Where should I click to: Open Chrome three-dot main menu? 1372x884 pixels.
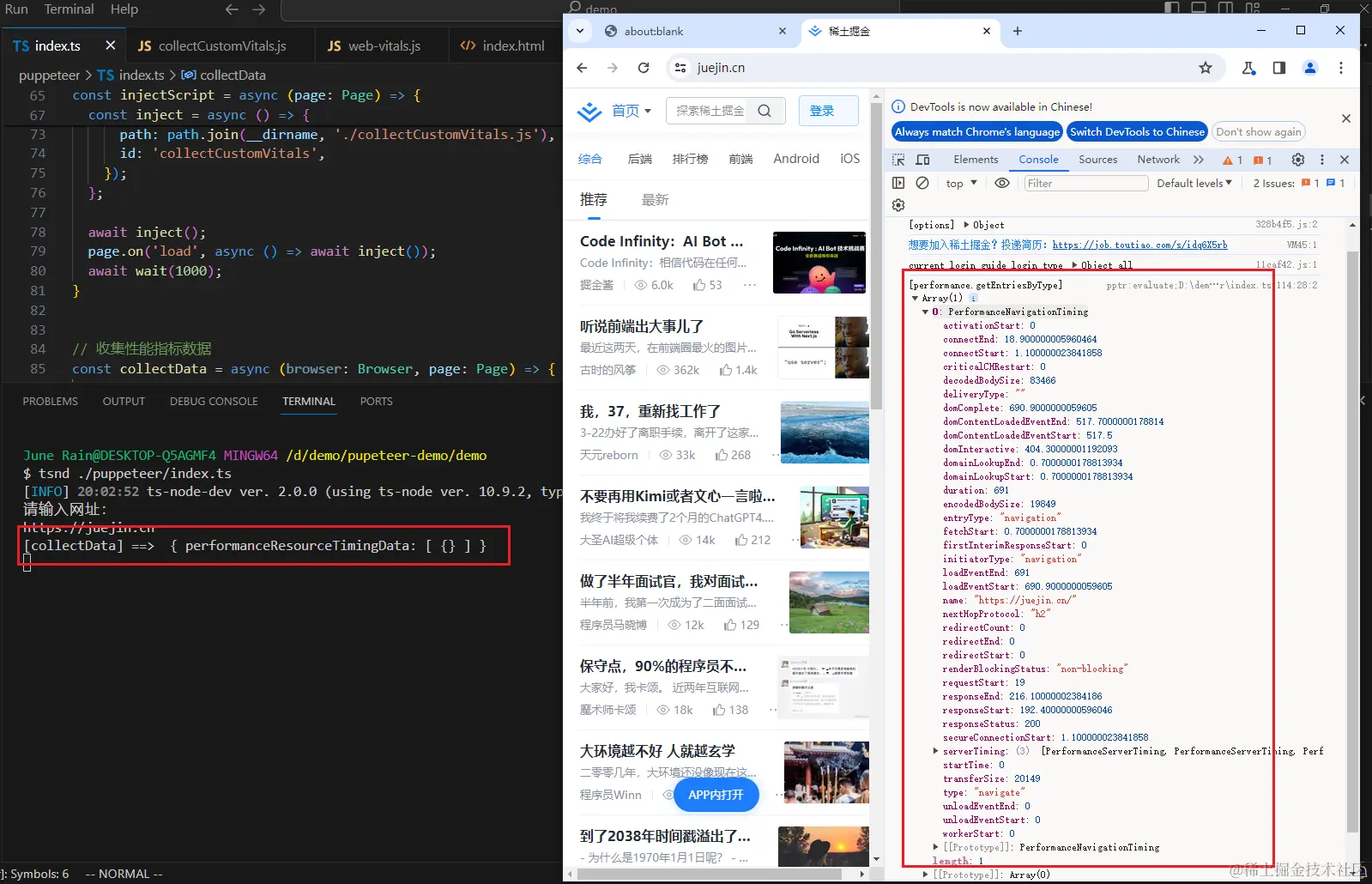[1341, 68]
